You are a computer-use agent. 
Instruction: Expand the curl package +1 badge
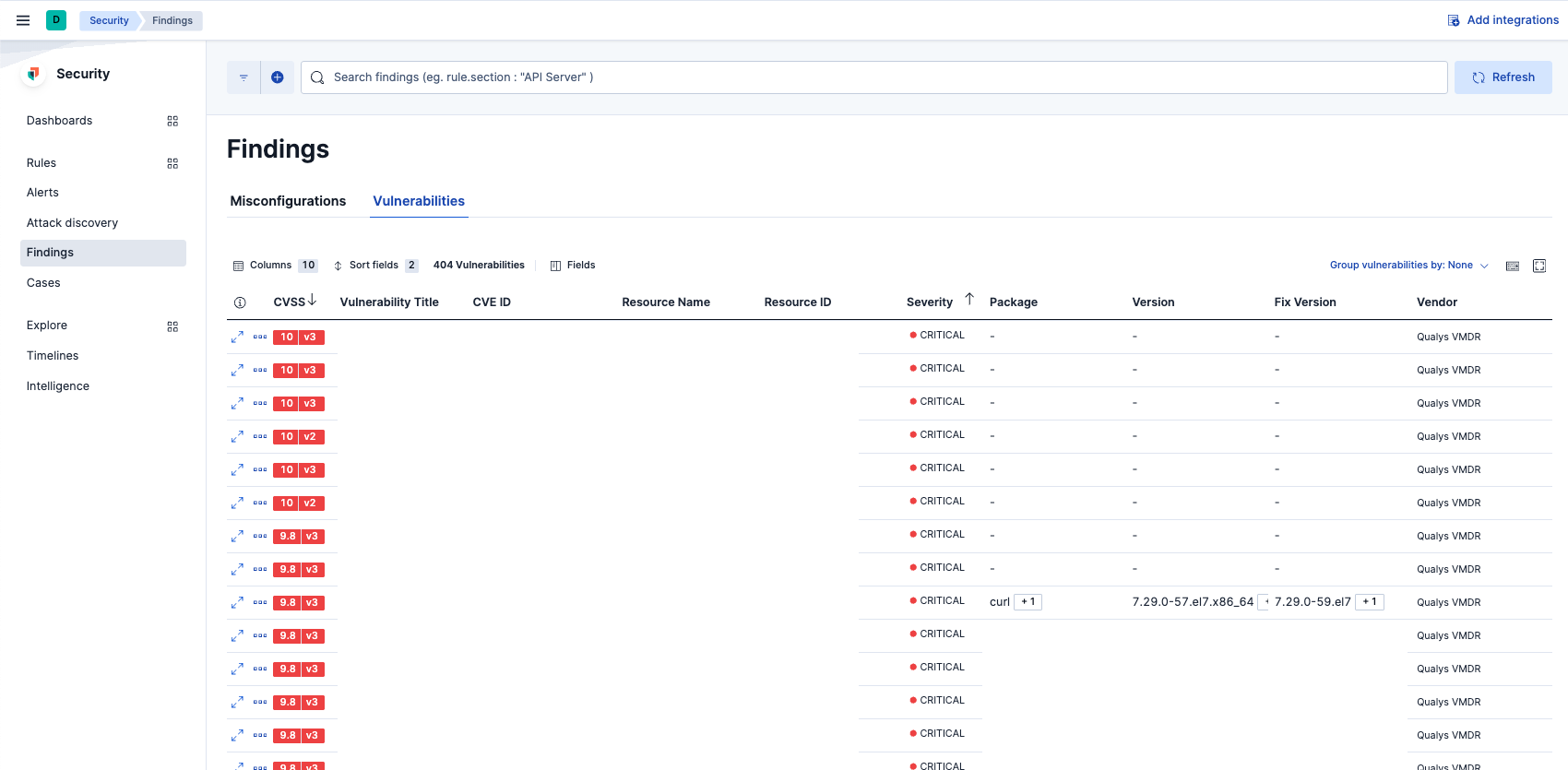point(1028,602)
